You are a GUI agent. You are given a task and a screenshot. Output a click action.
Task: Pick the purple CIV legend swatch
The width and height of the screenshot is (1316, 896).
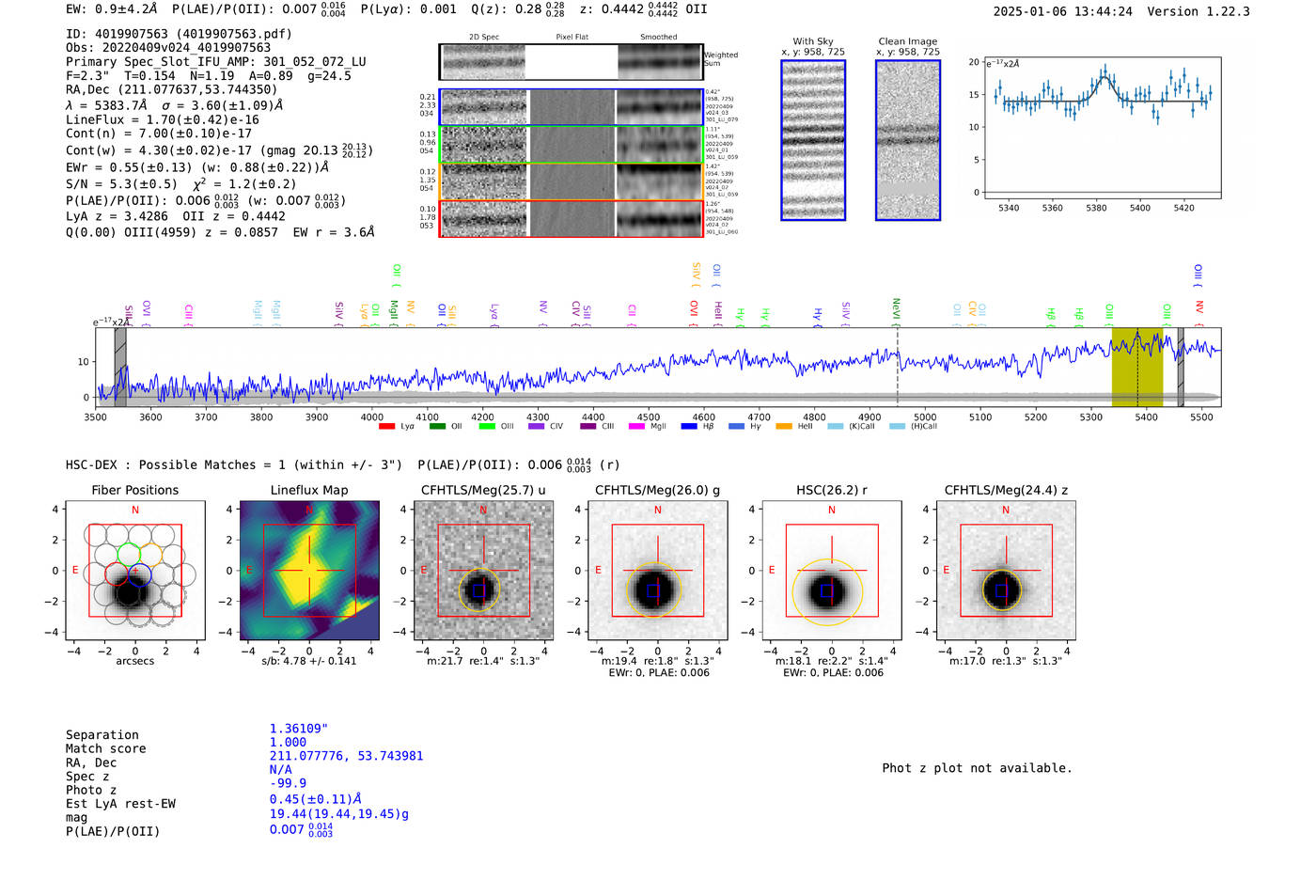pyautogui.click(x=537, y=427)
